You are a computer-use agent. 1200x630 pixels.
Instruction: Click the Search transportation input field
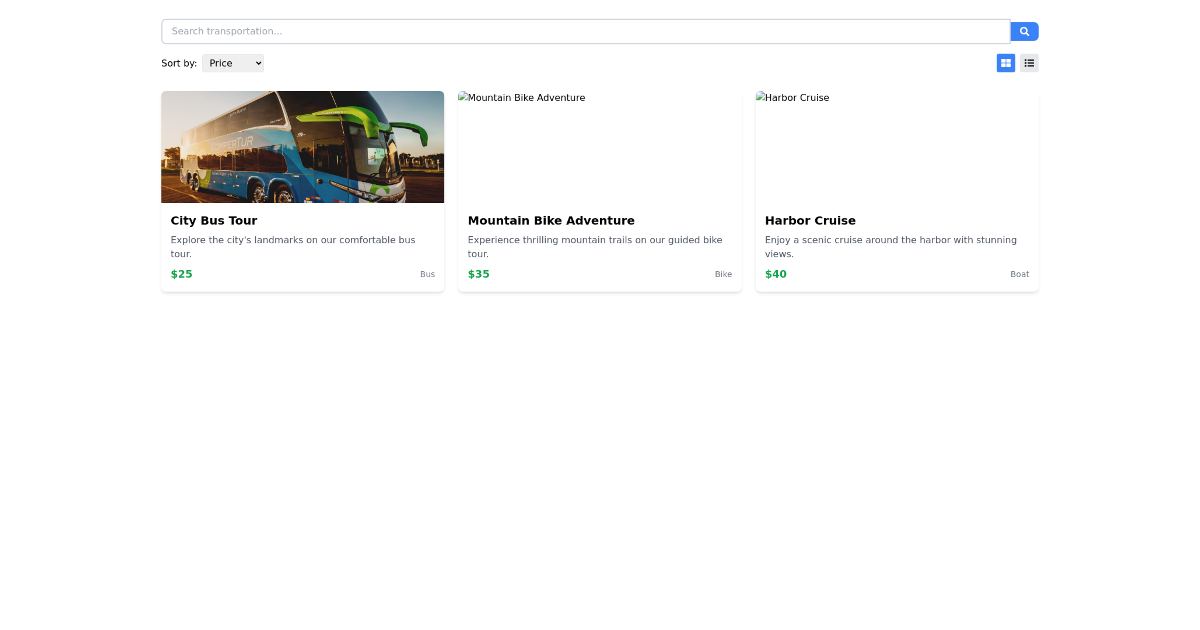(x=585, y=31)
